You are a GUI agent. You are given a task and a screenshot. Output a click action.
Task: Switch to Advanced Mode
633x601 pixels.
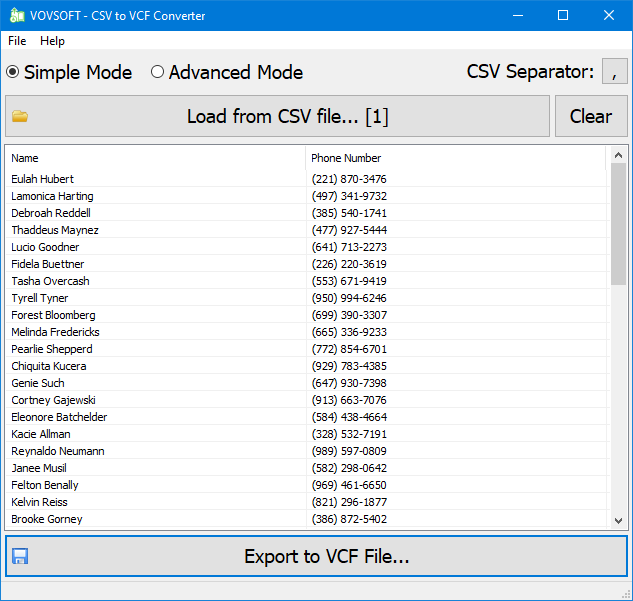coord(158,72)
